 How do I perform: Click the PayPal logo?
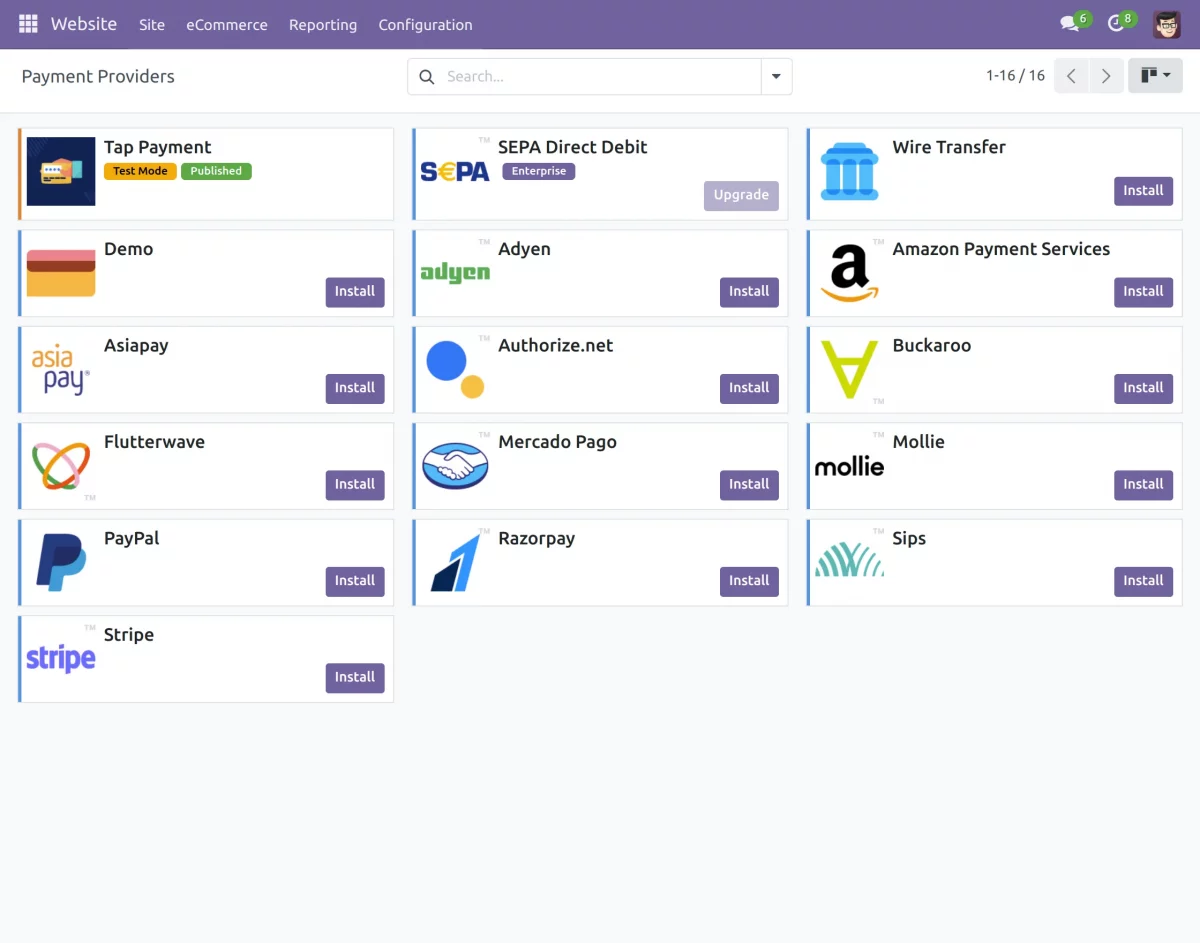61,562
